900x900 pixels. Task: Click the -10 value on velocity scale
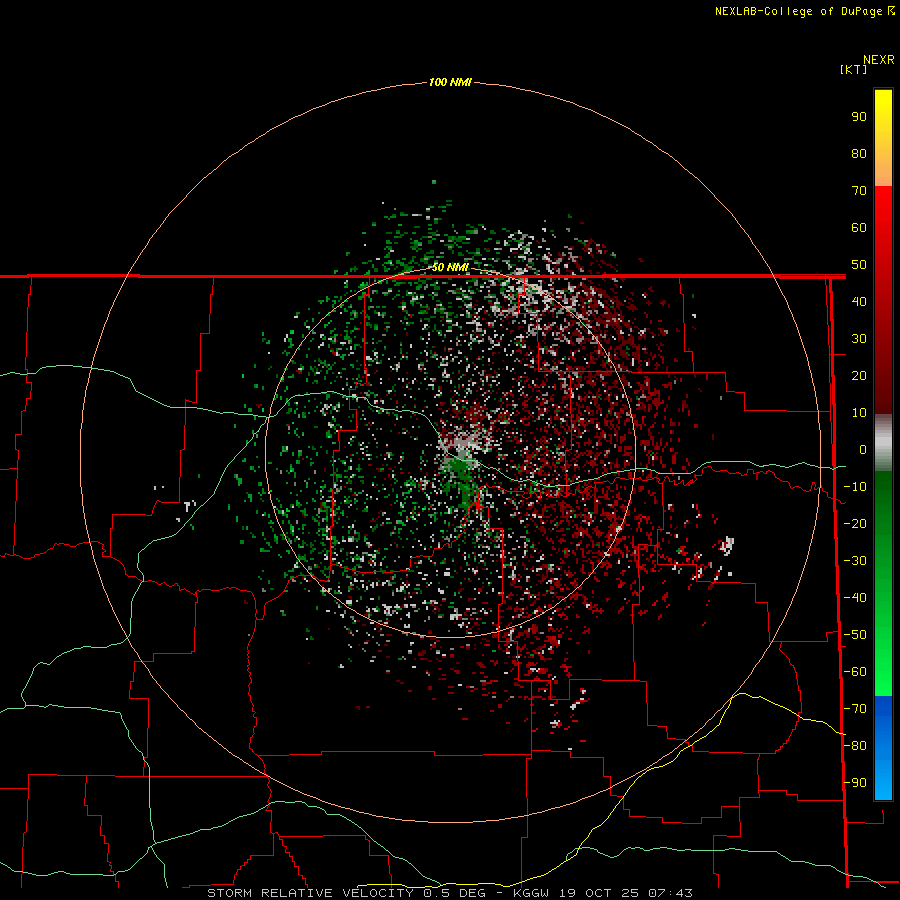click(855, 487)
